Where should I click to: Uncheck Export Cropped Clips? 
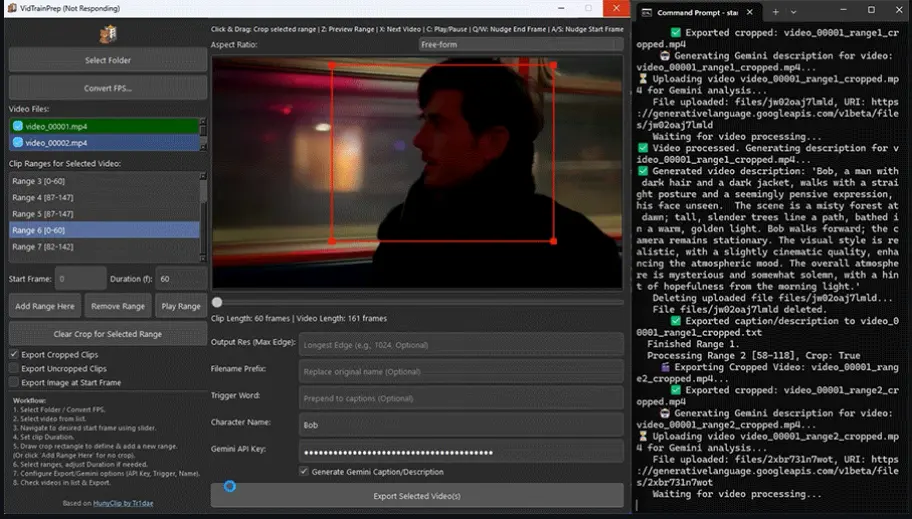pyautogui.click(x=14, y=355)
